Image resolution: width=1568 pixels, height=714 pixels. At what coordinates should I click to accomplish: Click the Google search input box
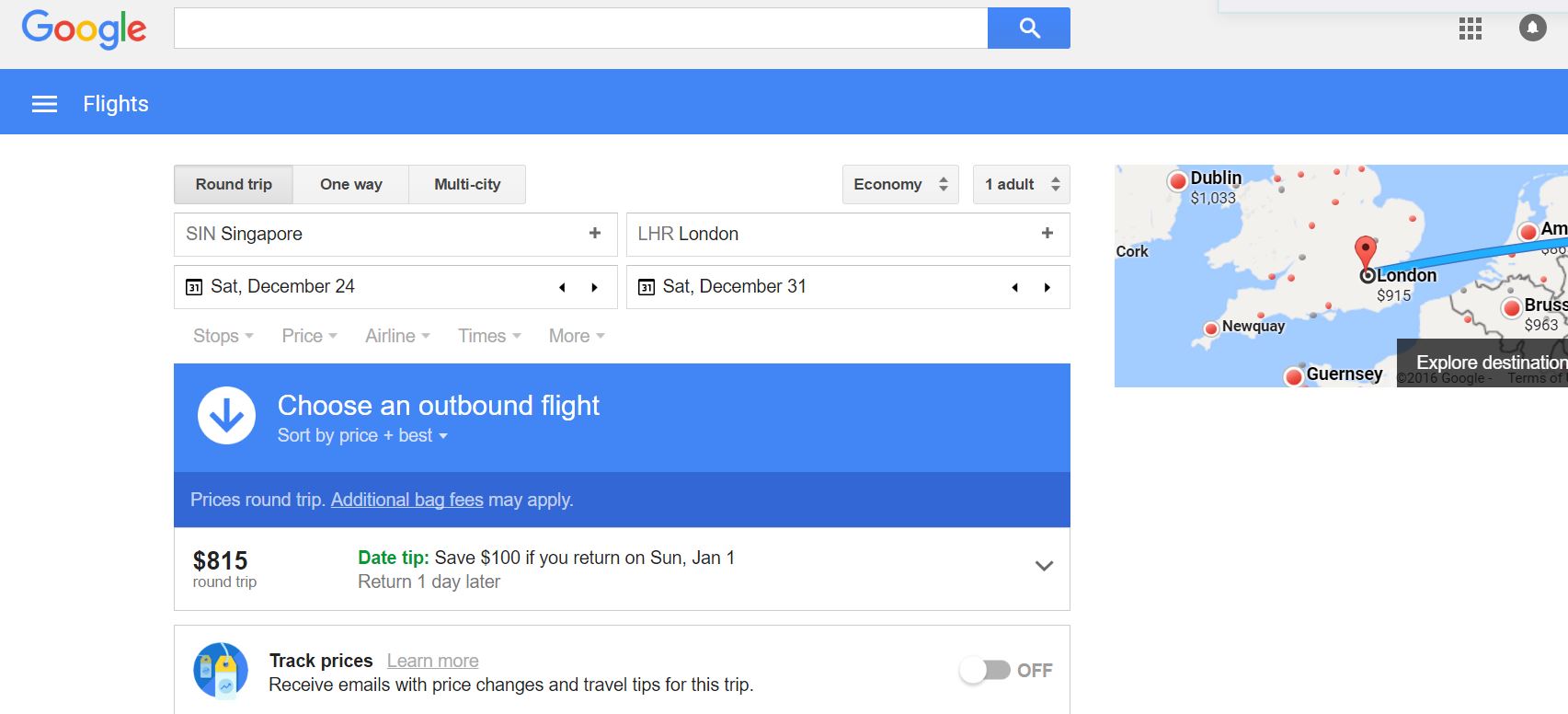click(580, 29)
